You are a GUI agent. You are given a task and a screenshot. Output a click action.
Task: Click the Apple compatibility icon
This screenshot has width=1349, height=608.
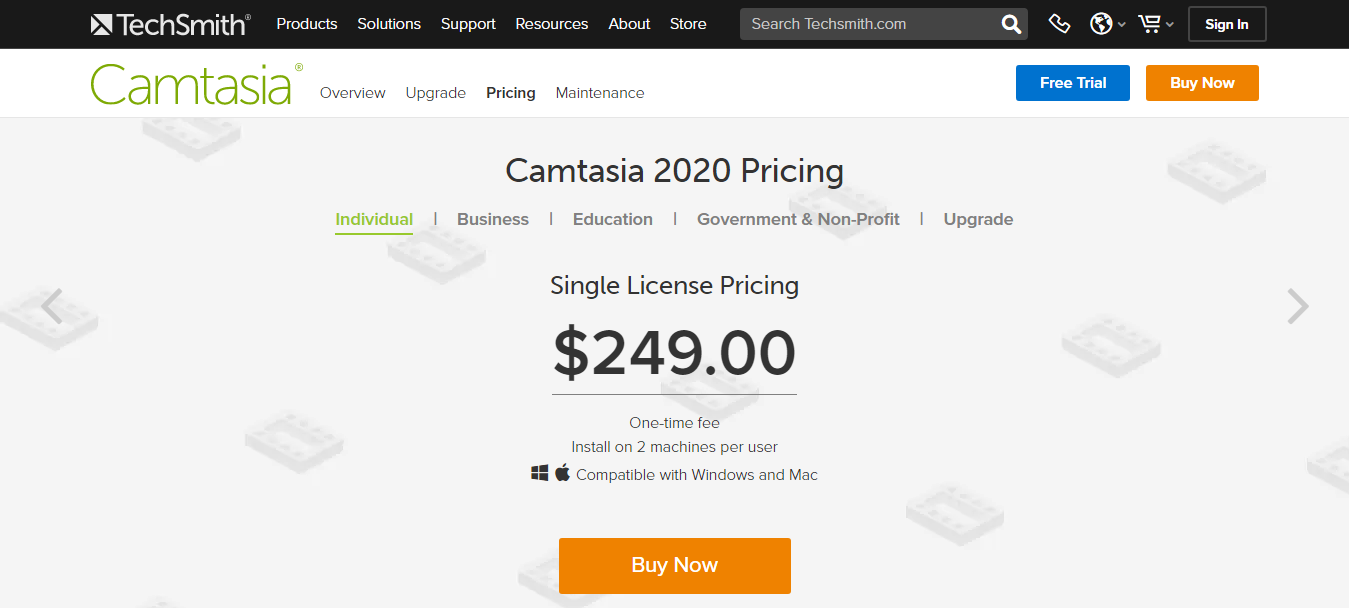pyautogui.click(x=562, y=473)
